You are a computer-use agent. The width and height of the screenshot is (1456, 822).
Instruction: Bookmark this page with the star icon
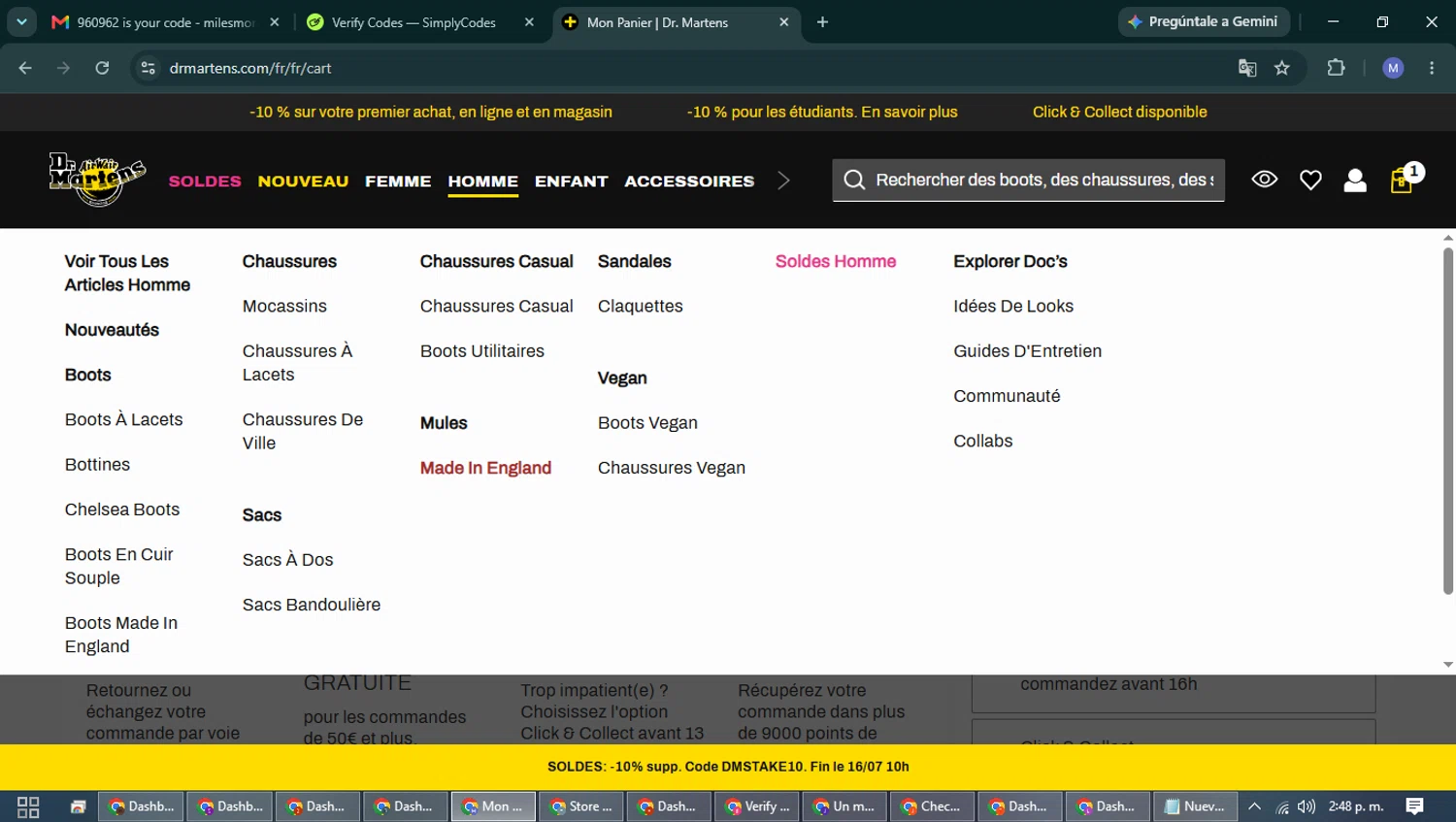click(x=1282, y=68)
